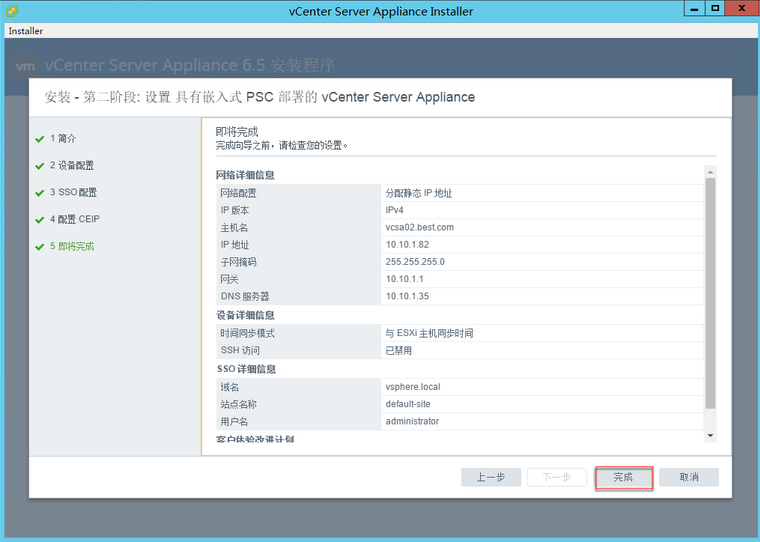The height and width of the screenshot is (542, 760).
Task: Click the hostname value vcsa02.best.com
Action: pos(420,227)
